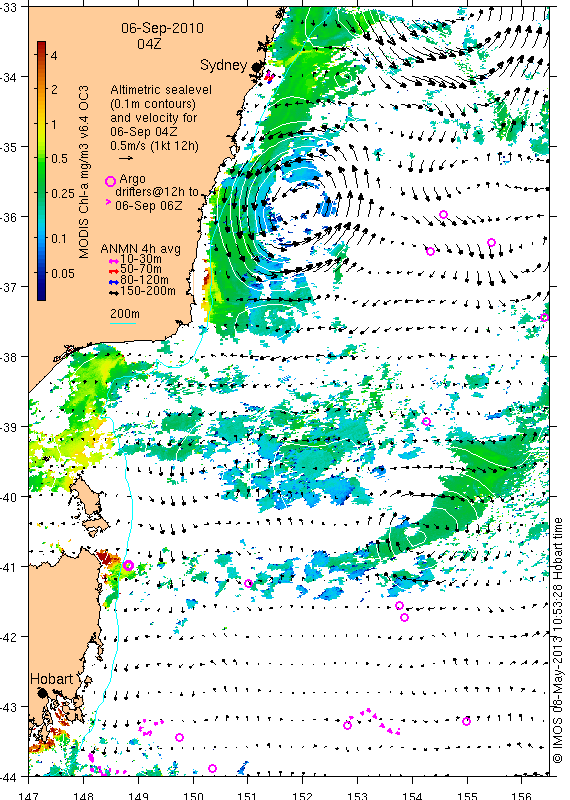The image size is (570, 800).
Task: Click 'MODIS Chl-a mg/m3 v6.4 OC3' colorbar title
Action: [84, 172]
